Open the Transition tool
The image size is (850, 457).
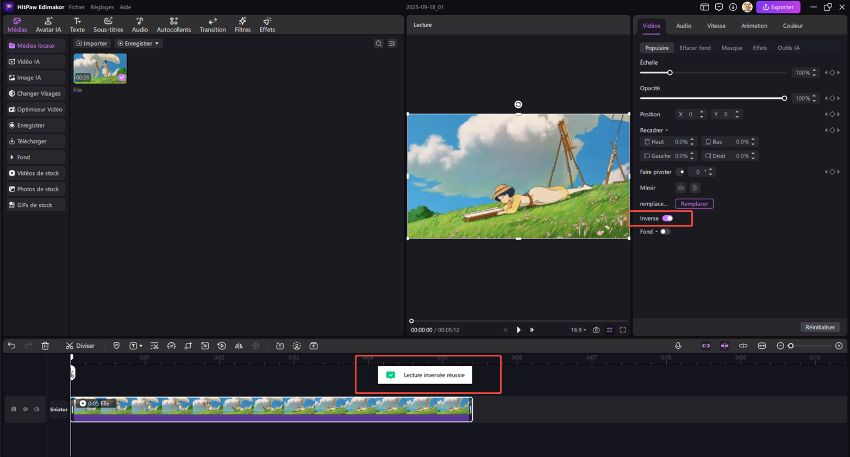point(212,25)
